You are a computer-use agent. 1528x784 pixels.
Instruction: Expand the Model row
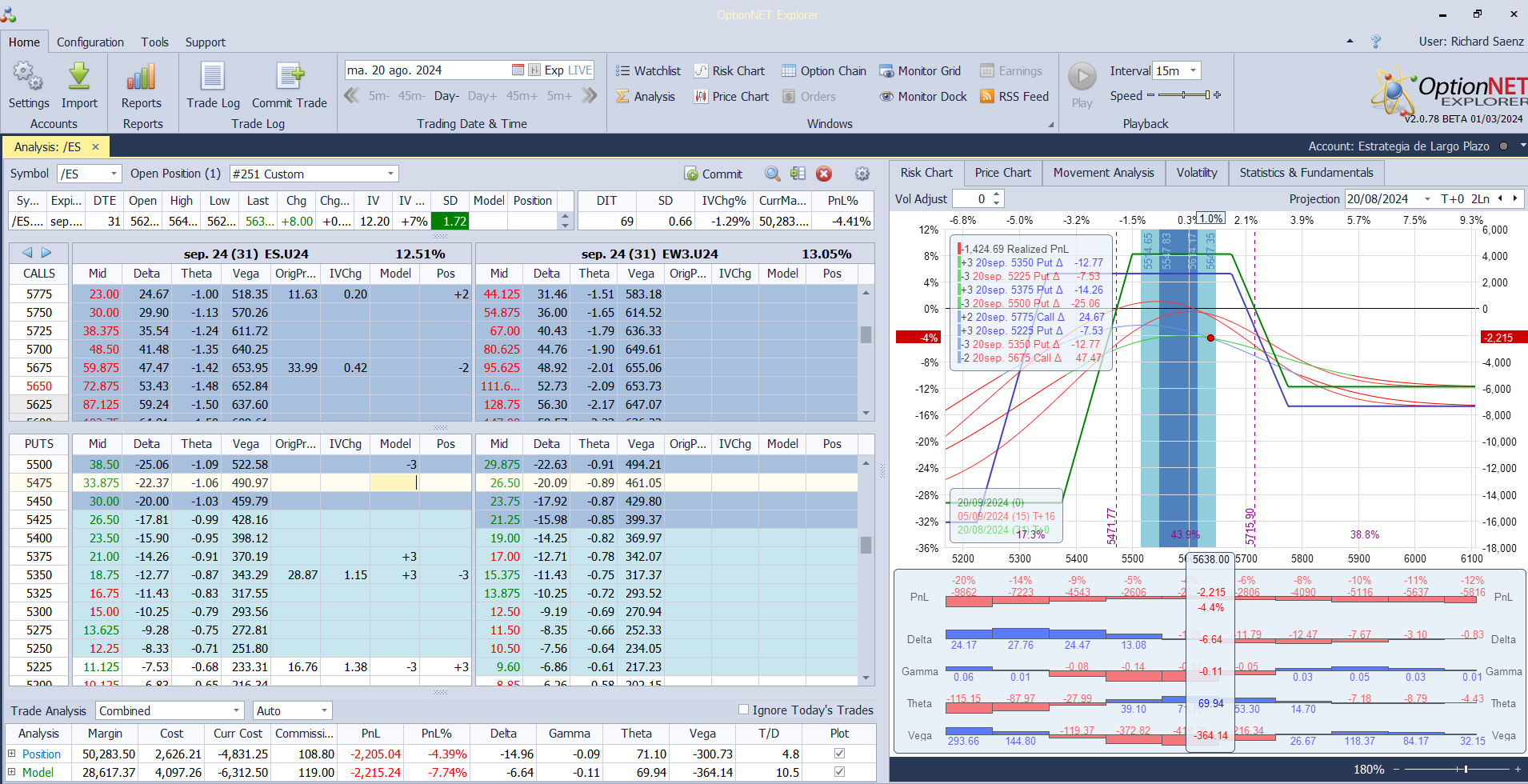(12, 772)
